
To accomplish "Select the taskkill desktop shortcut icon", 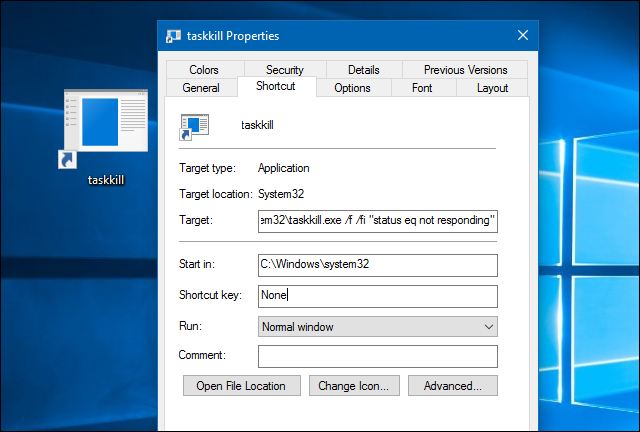I will click(104, 129).
